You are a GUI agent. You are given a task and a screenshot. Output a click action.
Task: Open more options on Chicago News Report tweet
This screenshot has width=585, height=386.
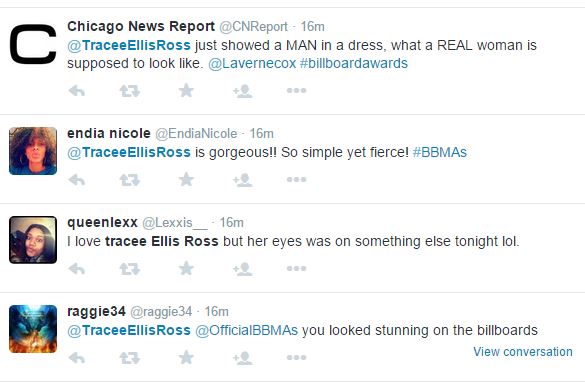click(296, 90)
